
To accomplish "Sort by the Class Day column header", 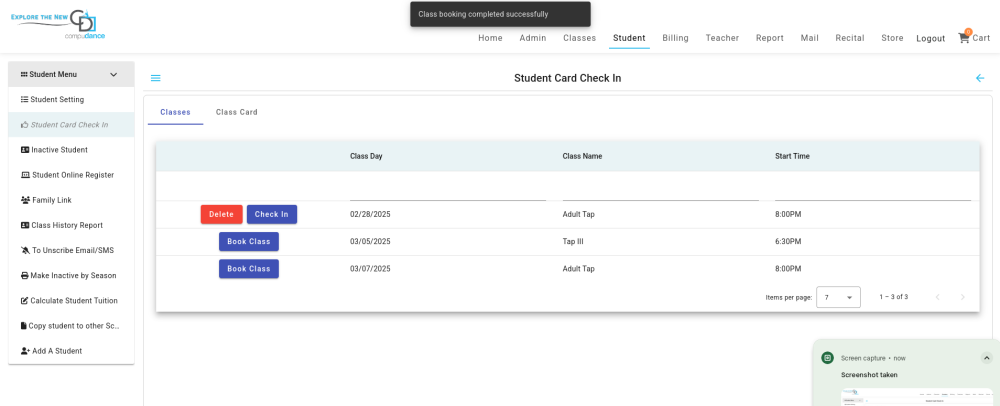I will 366,156.
